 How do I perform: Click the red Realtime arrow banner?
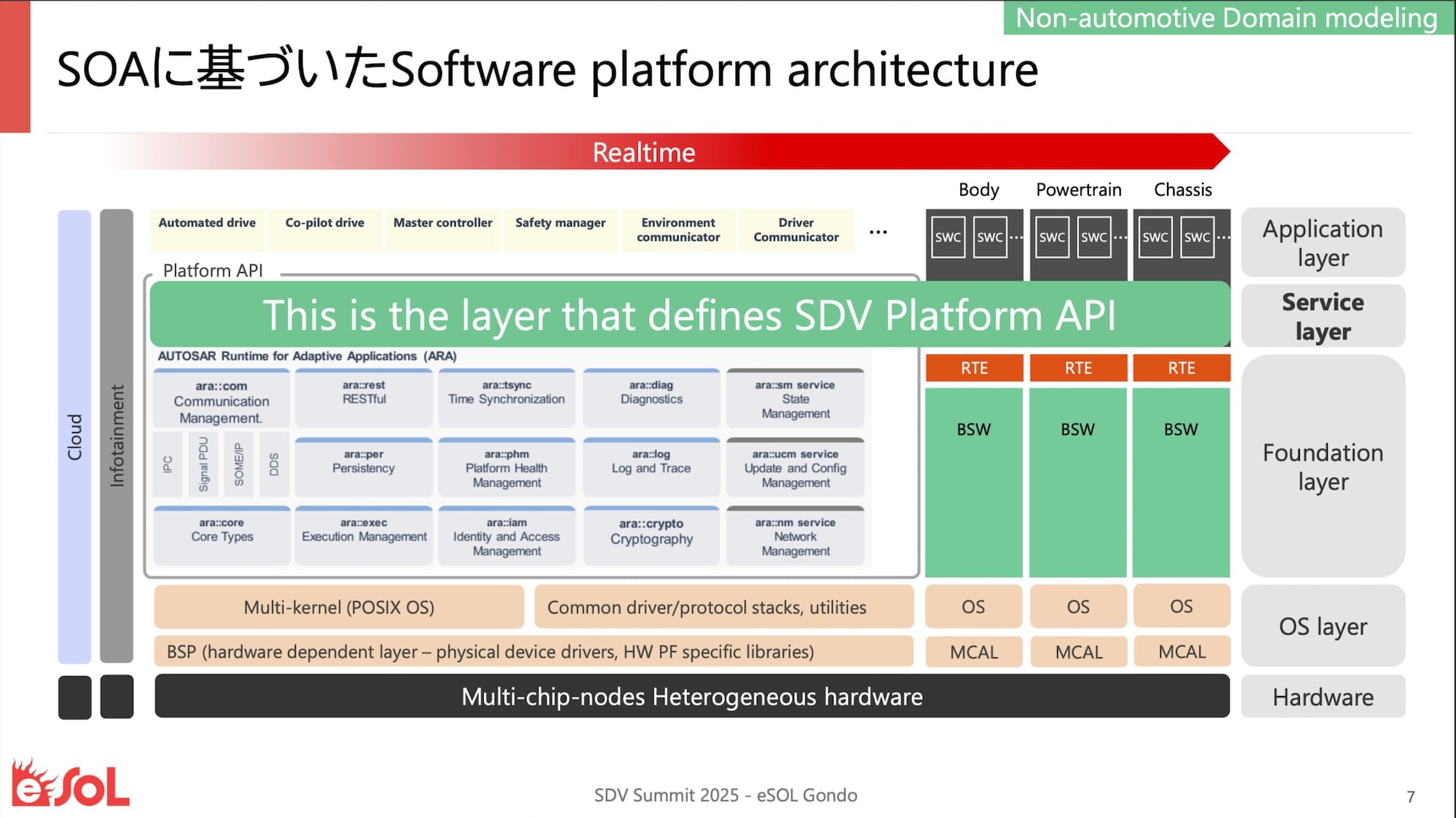pyautogui.click(x=645, y=152)
